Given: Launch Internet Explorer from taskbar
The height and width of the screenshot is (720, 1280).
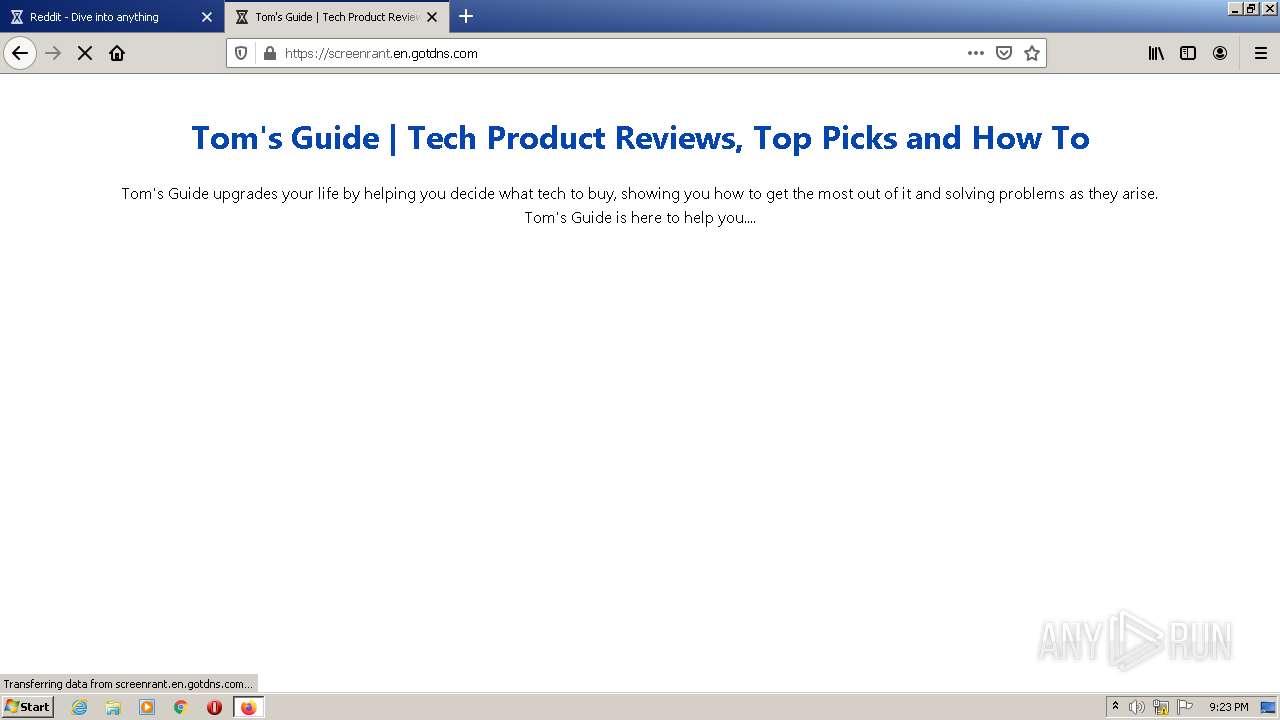Looking at the screenshot, I should pos(80,707).
